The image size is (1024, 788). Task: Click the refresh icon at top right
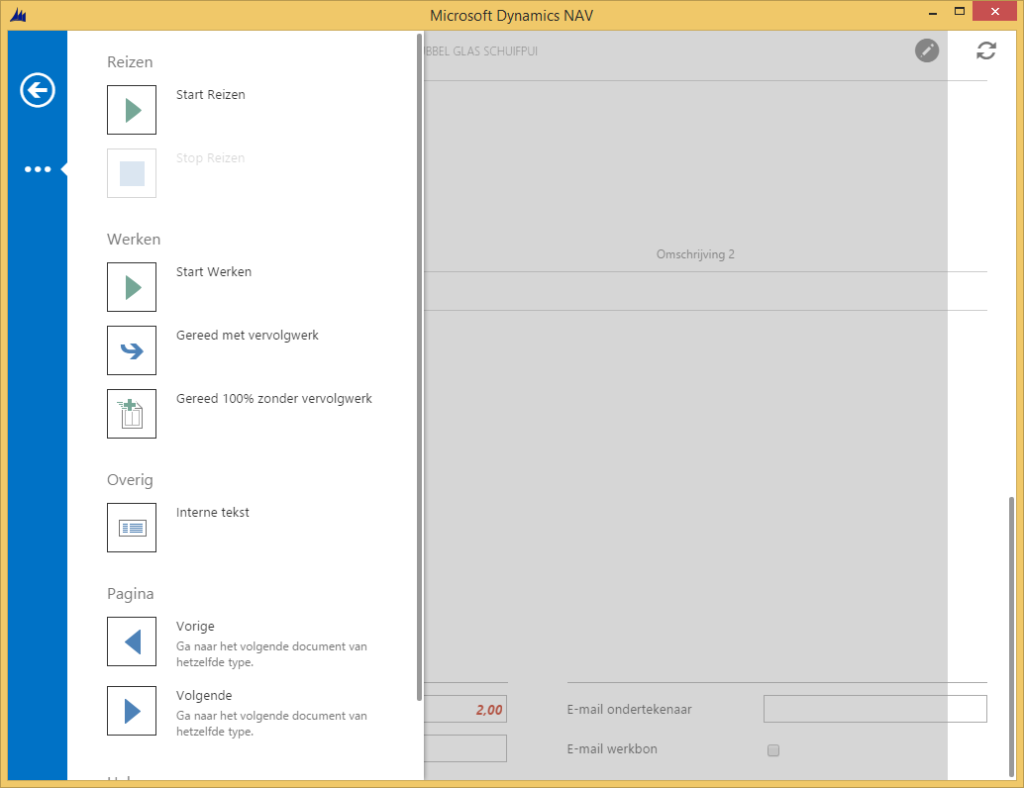click(x=986, y=50)
